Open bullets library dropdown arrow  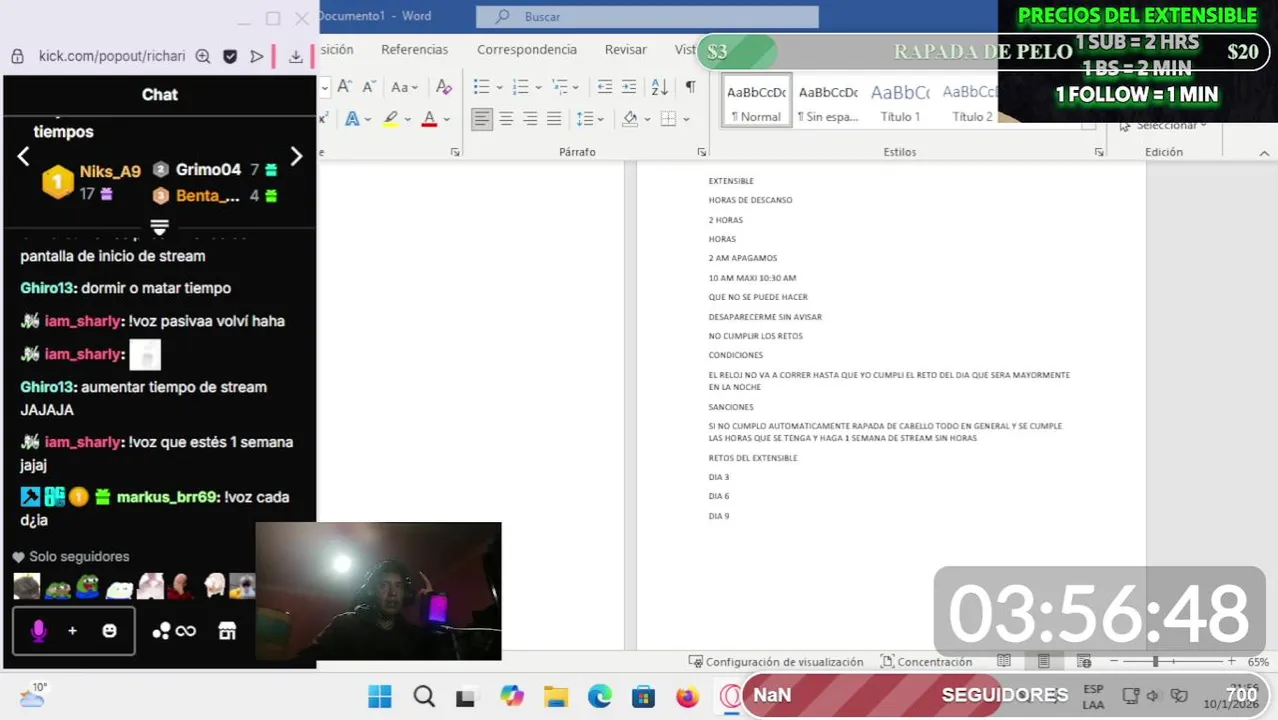[498, 88]
